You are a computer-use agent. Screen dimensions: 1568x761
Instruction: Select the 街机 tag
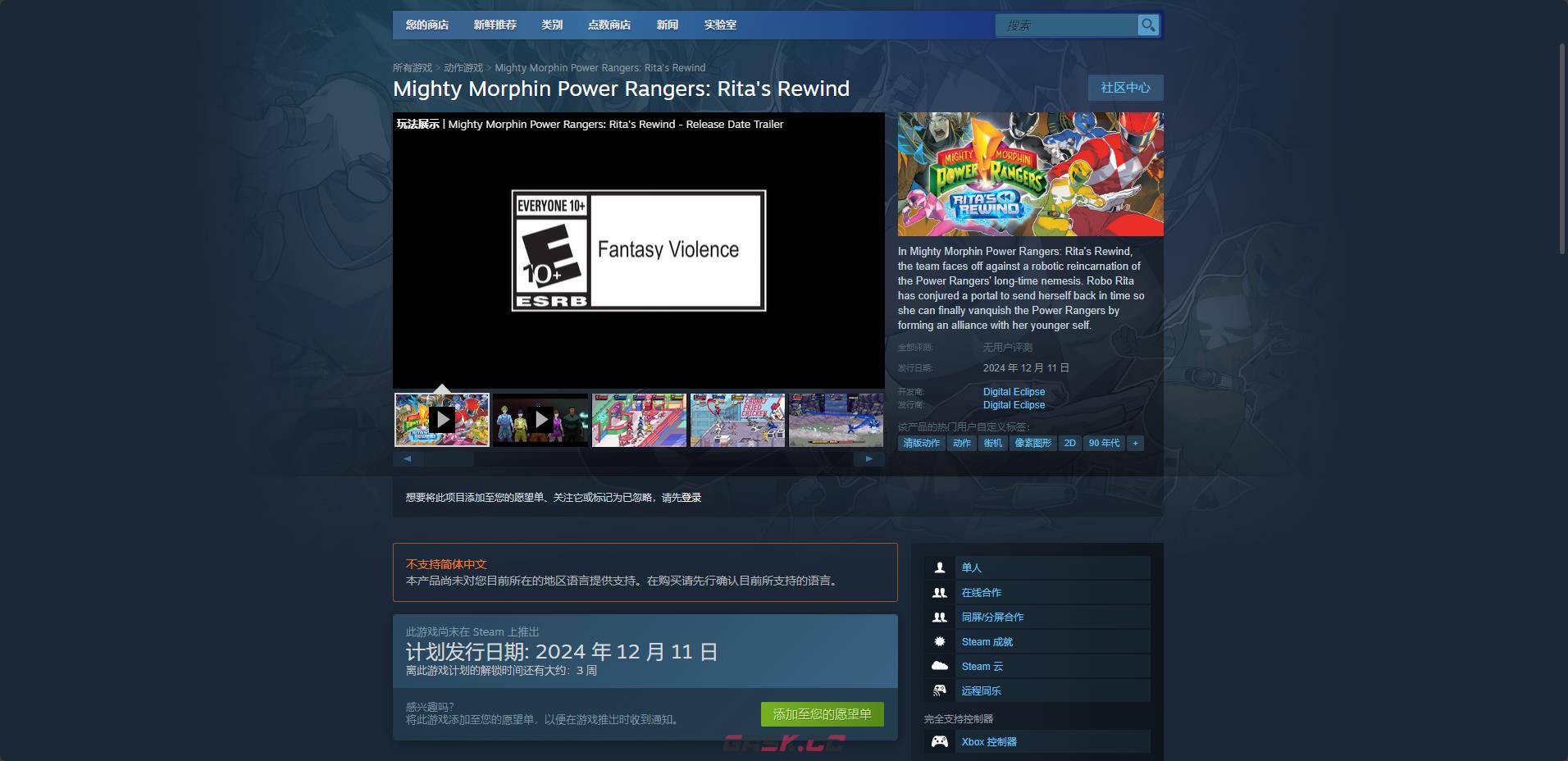(993, 443)
